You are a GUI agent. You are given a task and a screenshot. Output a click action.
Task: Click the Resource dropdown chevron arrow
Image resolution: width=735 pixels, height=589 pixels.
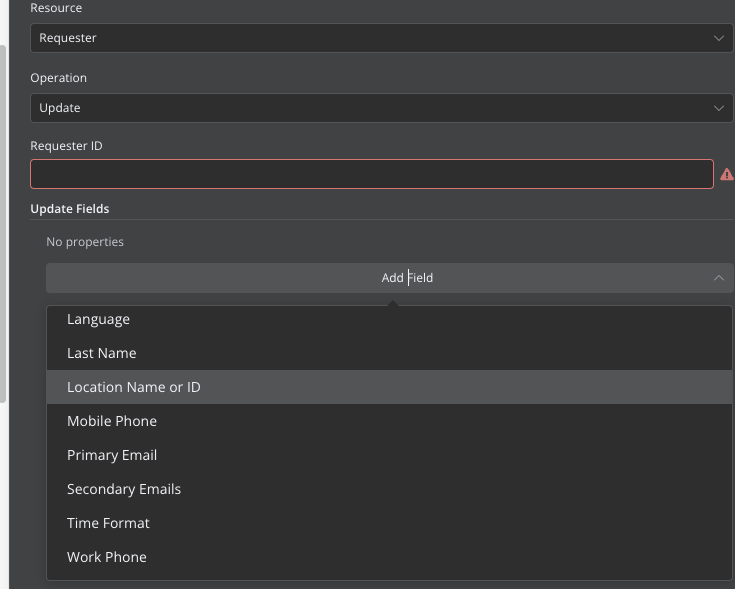pyautogui.click(x=719, y=38)
